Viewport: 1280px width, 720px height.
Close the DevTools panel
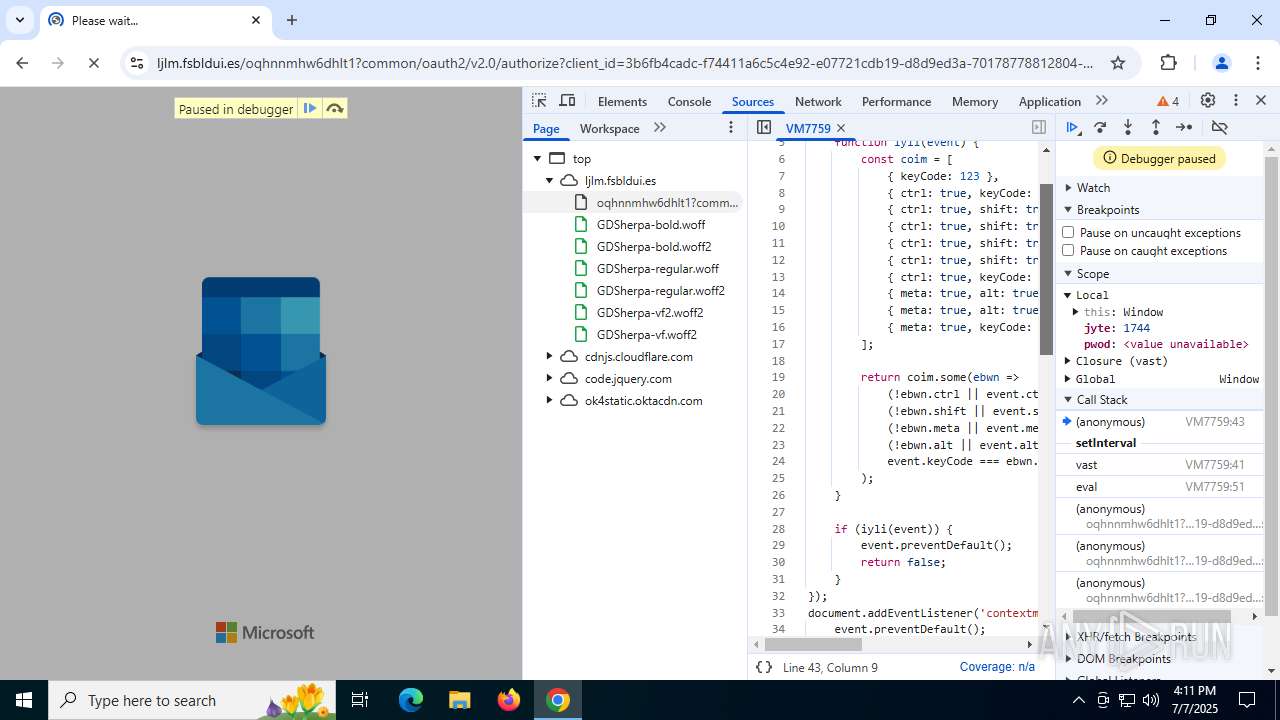coord(1261,101)
